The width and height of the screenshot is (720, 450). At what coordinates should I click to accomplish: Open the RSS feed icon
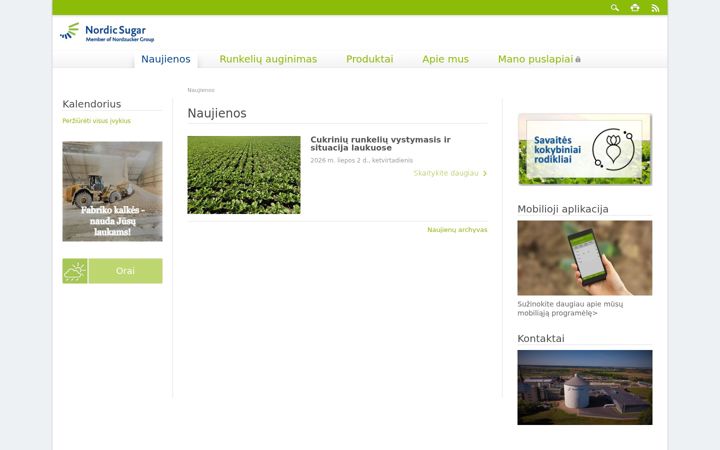[x=655, y=8]
